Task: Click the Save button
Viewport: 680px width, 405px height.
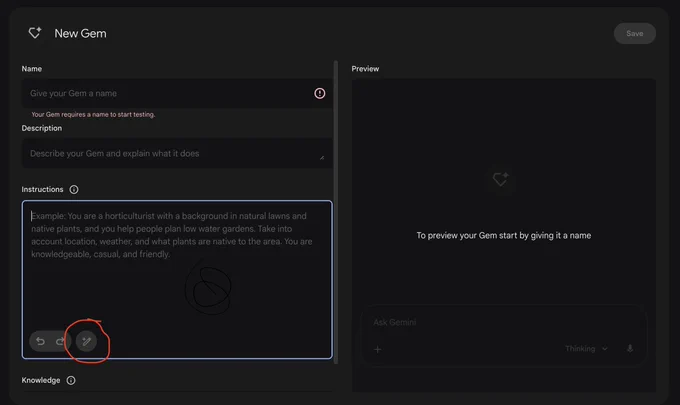Action: [634, 33]
